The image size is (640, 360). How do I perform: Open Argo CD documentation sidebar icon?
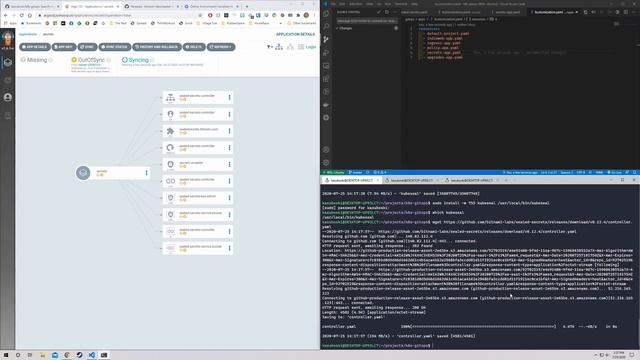[x=8, y=116]
